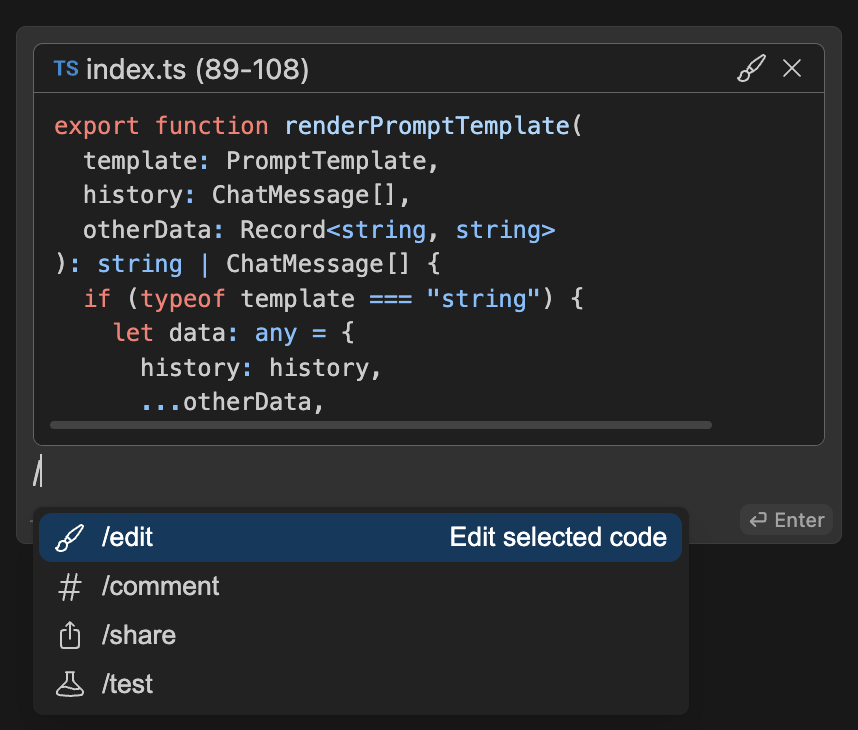Image resolution: width=858 pixels, height=730 pixels.
Task: Click the share icon beside /share
Action: point(69,636)
